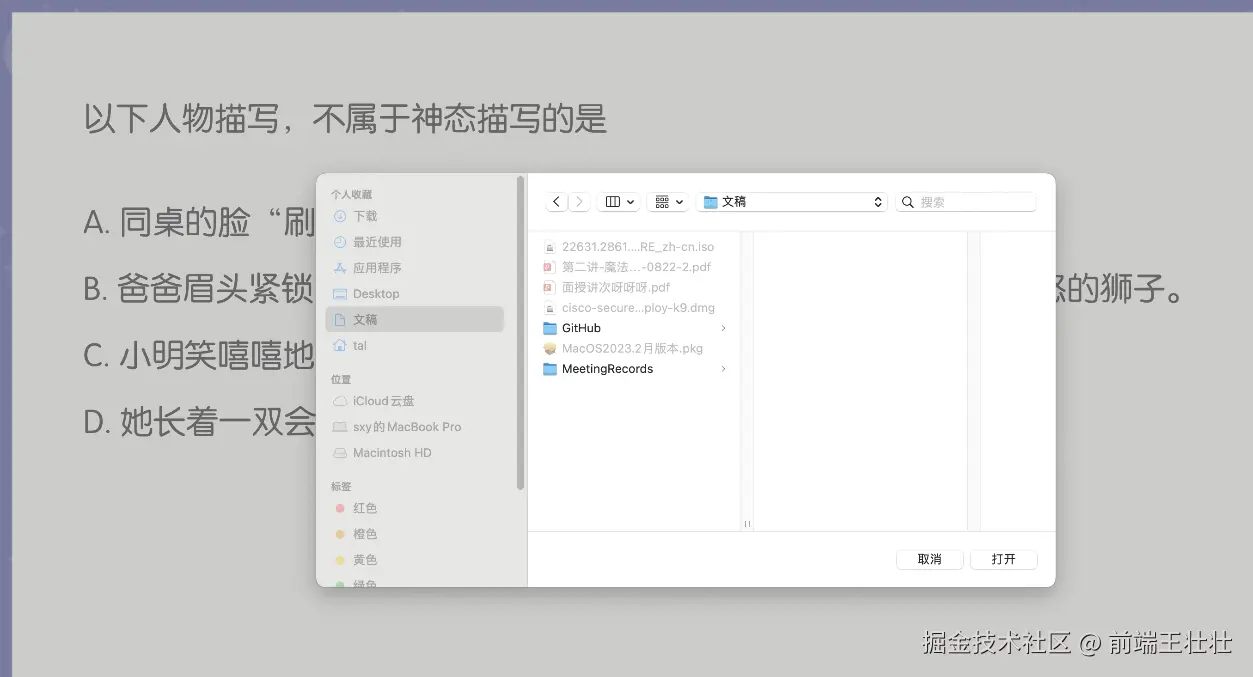Choose the 黄色 tag

tap(414, 560)
